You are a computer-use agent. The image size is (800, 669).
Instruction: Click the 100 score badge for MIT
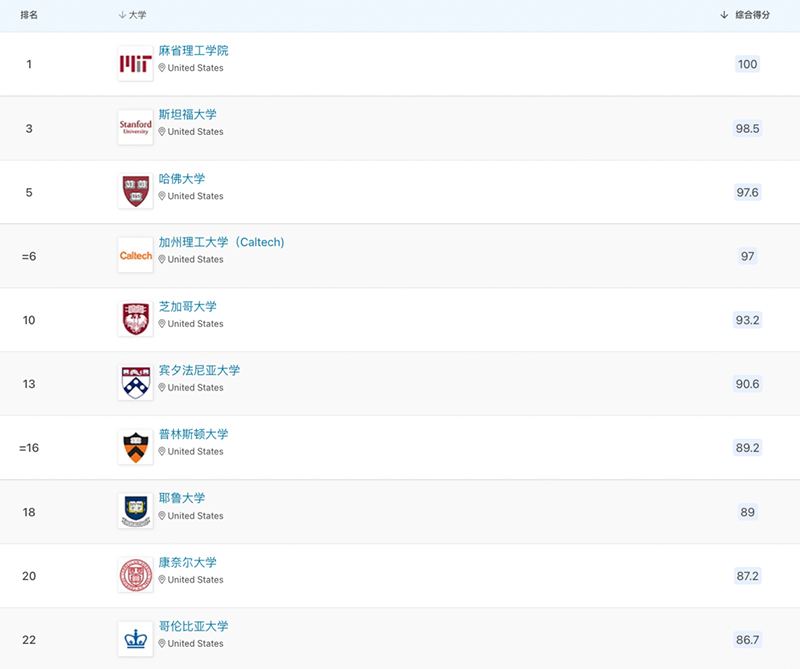pos(747,64)
